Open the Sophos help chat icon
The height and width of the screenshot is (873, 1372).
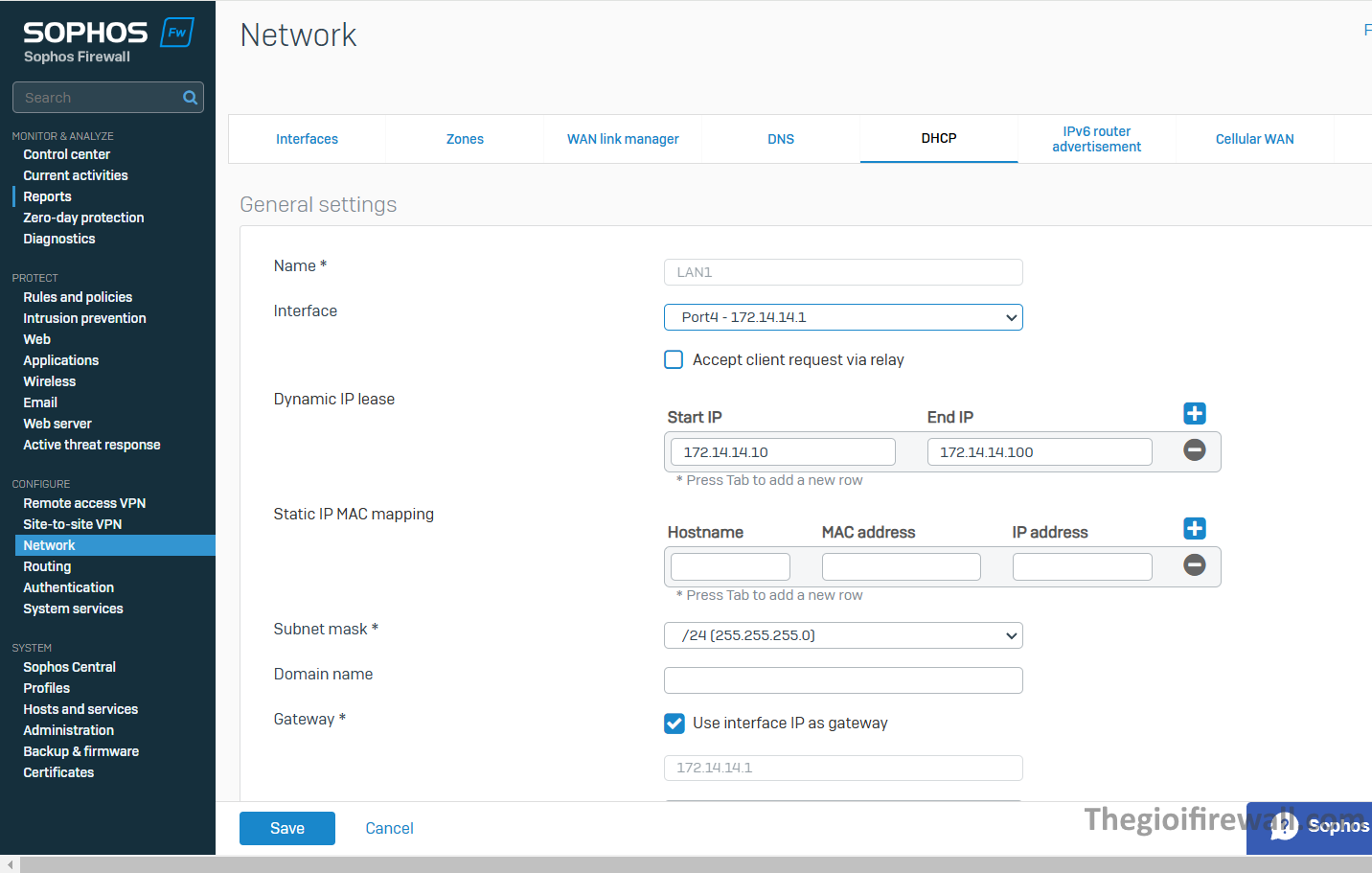point(1285,826)
